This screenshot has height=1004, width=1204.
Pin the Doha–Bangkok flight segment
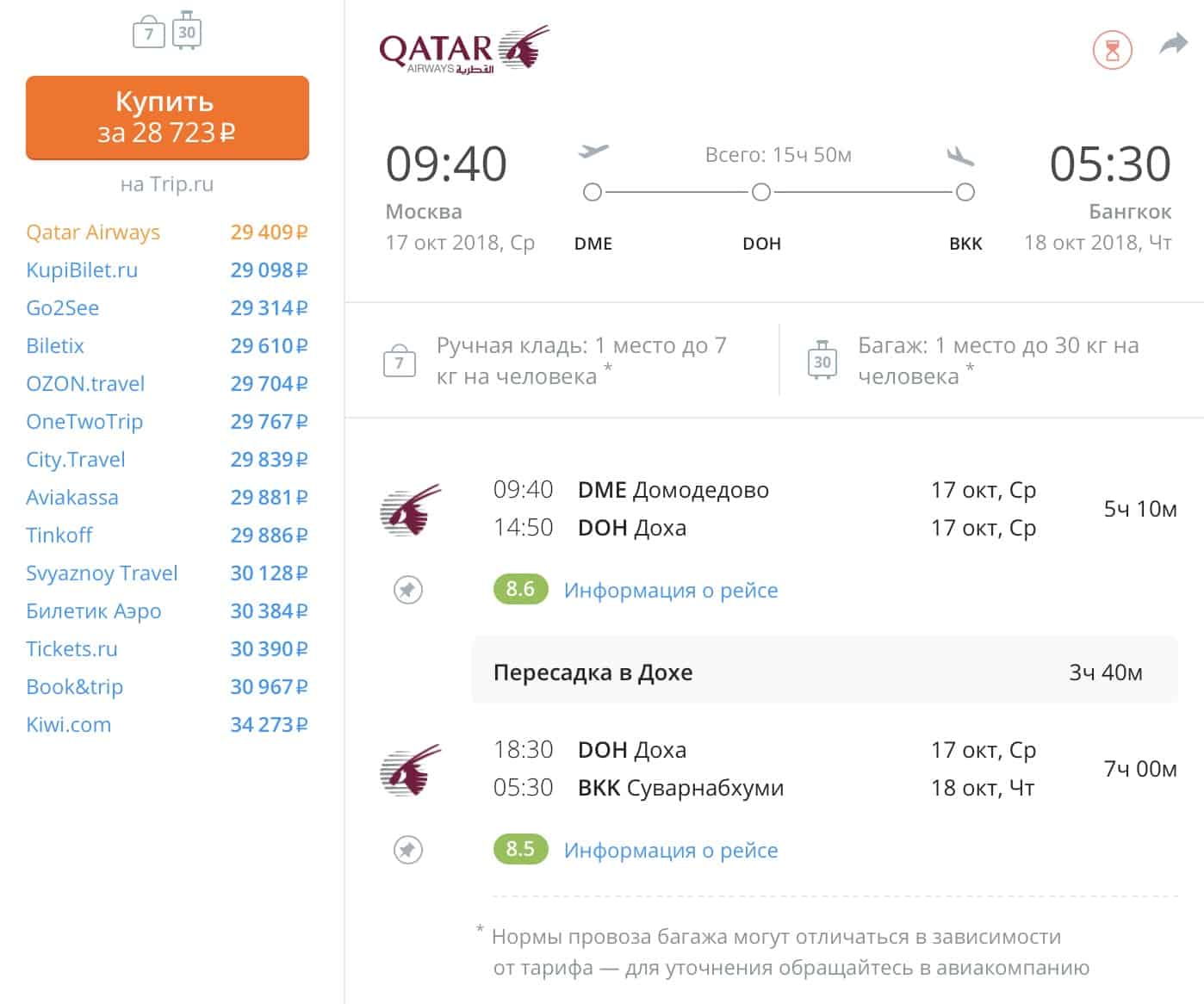tap(407, 850)
